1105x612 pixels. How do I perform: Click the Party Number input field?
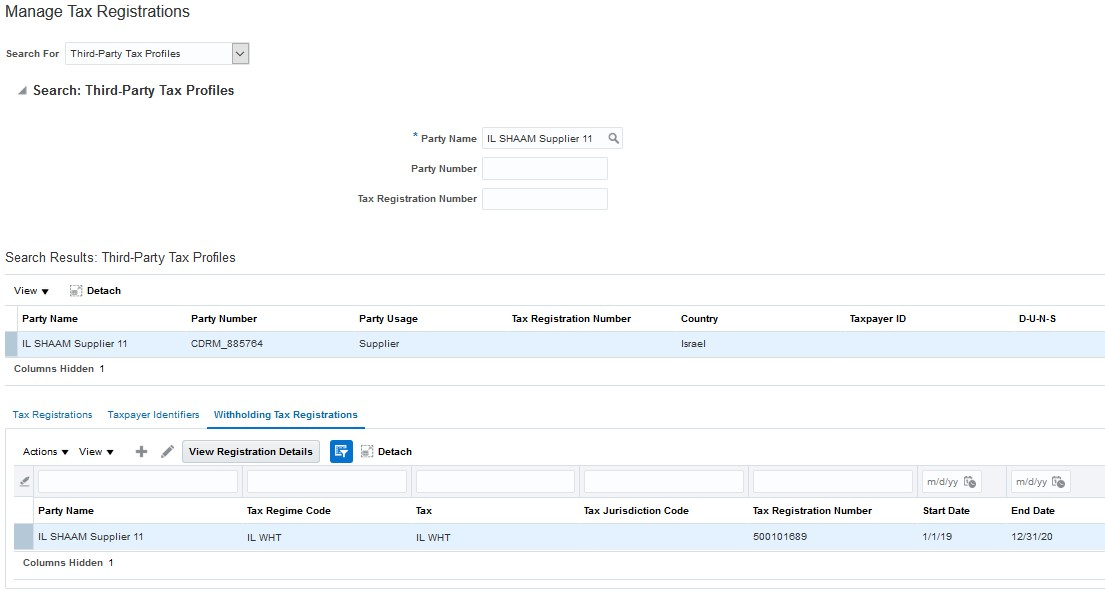(545, 169)
